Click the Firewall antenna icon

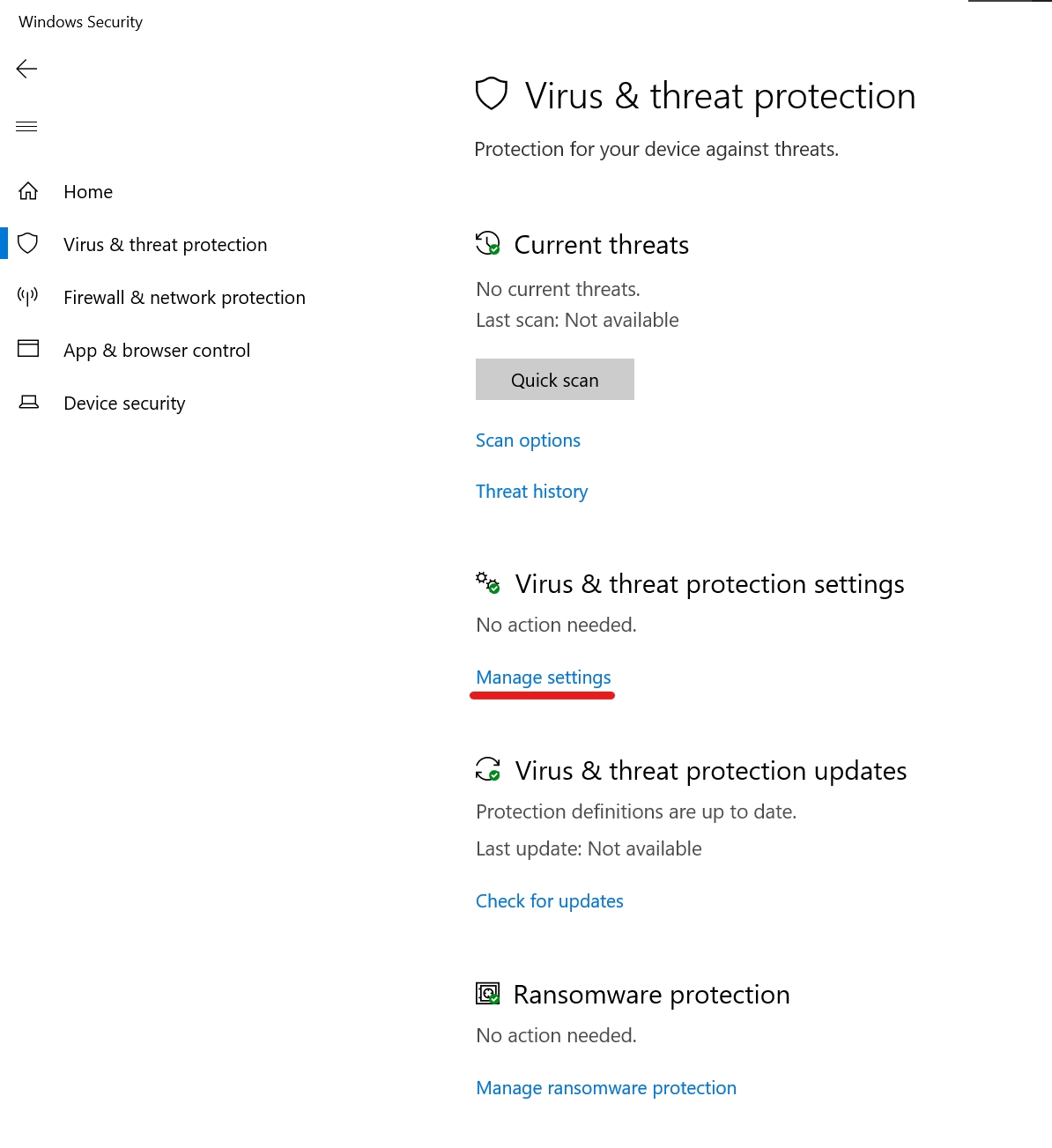click(x=28, y=297)
